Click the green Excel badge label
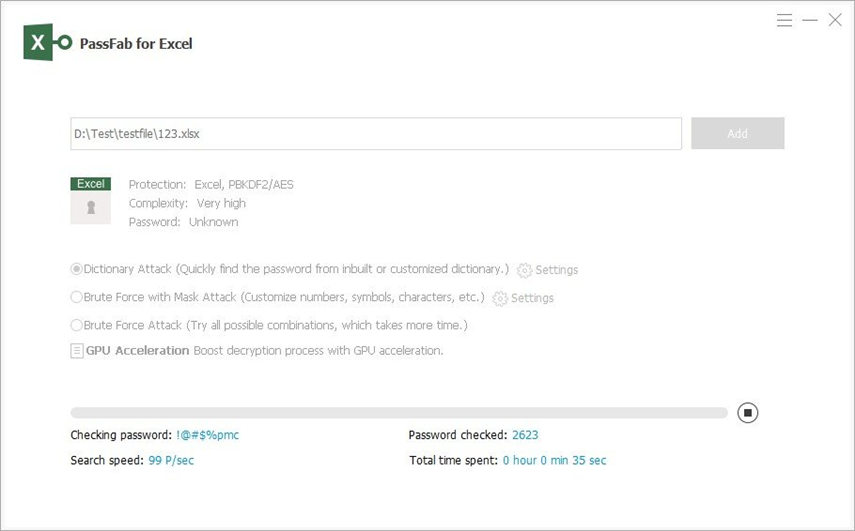Screen dimensions: 855x531 pos(91,184)
